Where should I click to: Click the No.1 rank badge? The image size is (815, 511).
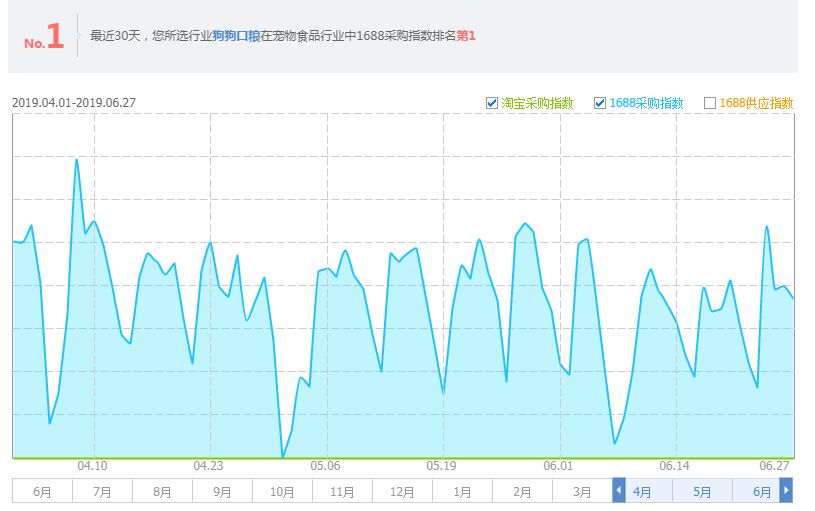44,36
